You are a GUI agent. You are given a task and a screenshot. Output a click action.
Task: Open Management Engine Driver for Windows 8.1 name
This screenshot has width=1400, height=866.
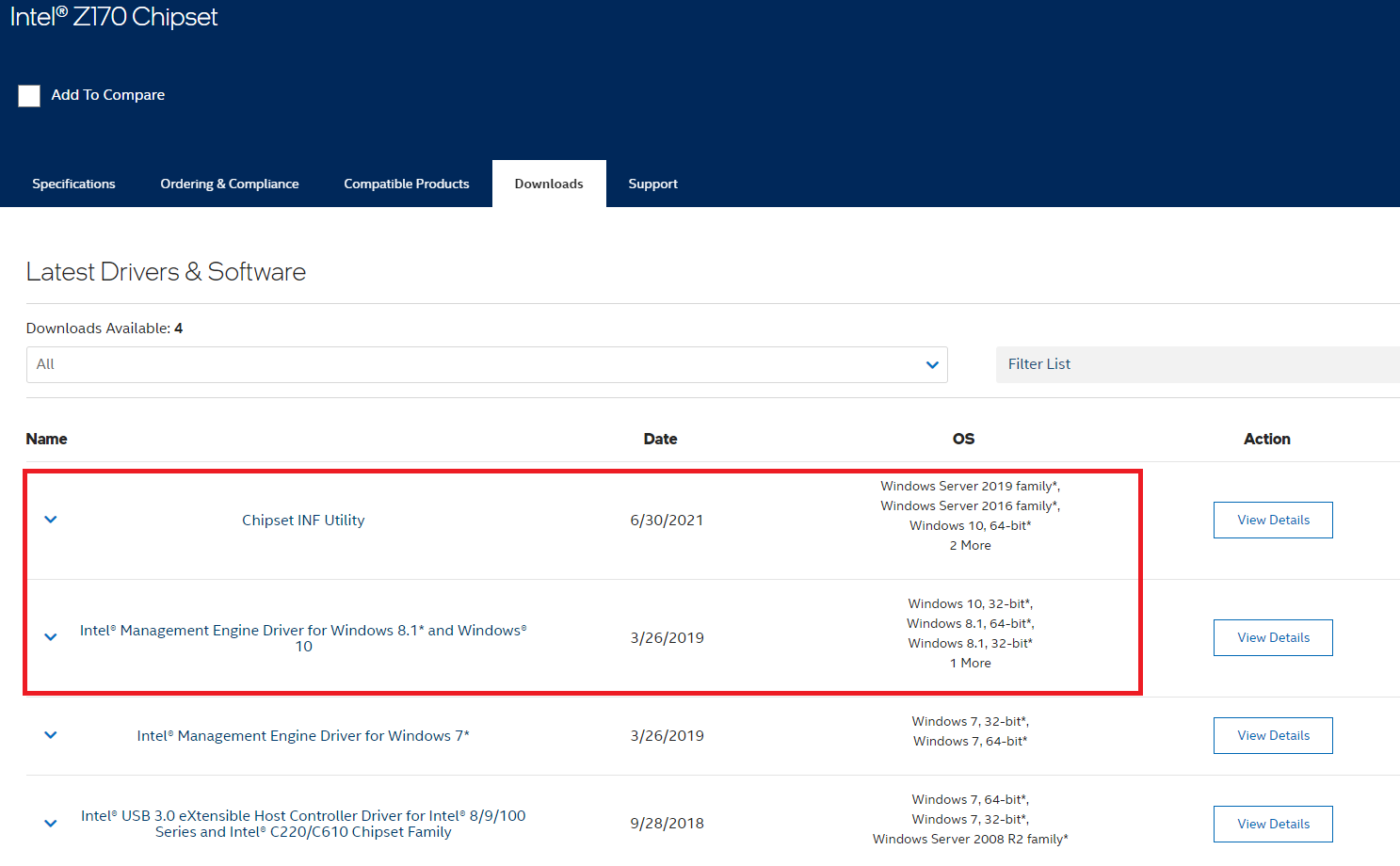(x=303, y=638)
